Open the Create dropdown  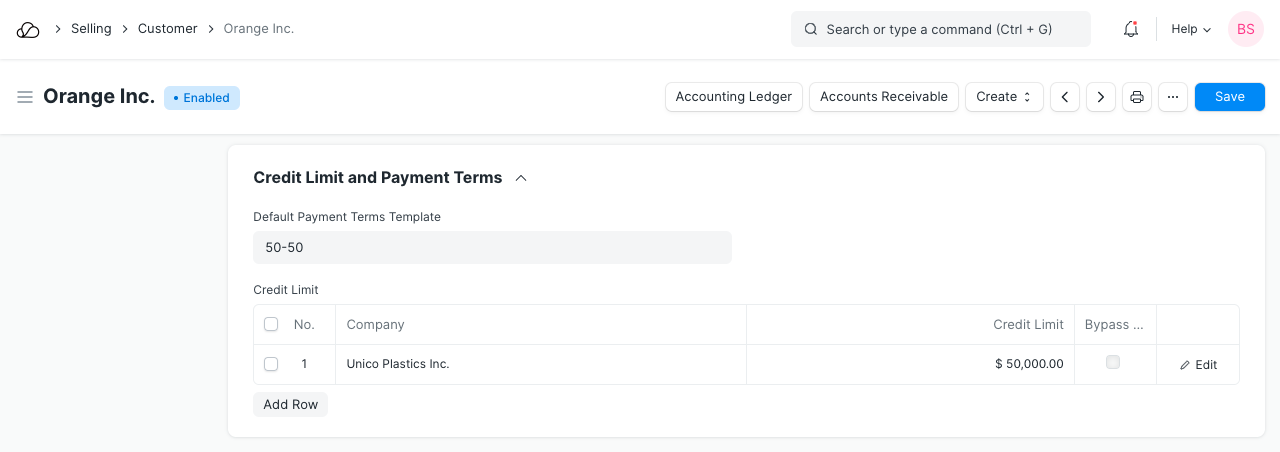[1004, 97]
